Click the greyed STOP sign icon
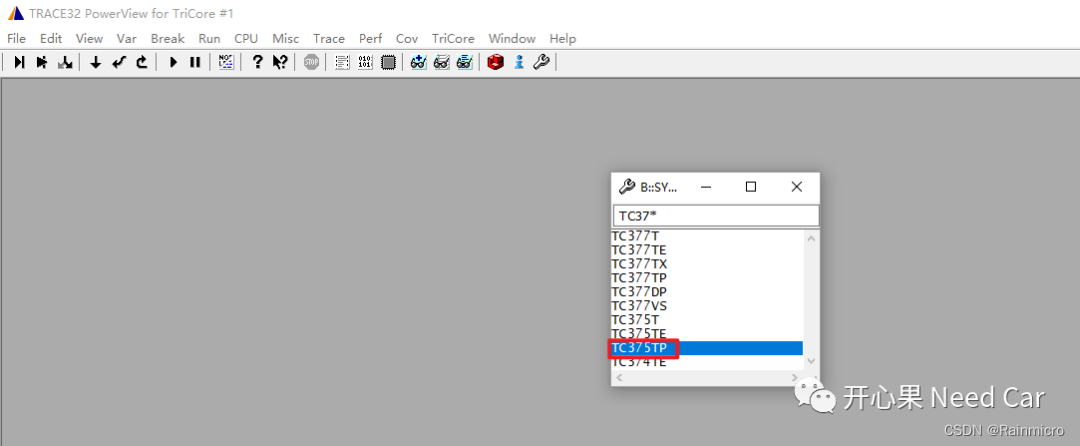The height and width of the screenshot is (446, 1080). [x=311, y=63]
